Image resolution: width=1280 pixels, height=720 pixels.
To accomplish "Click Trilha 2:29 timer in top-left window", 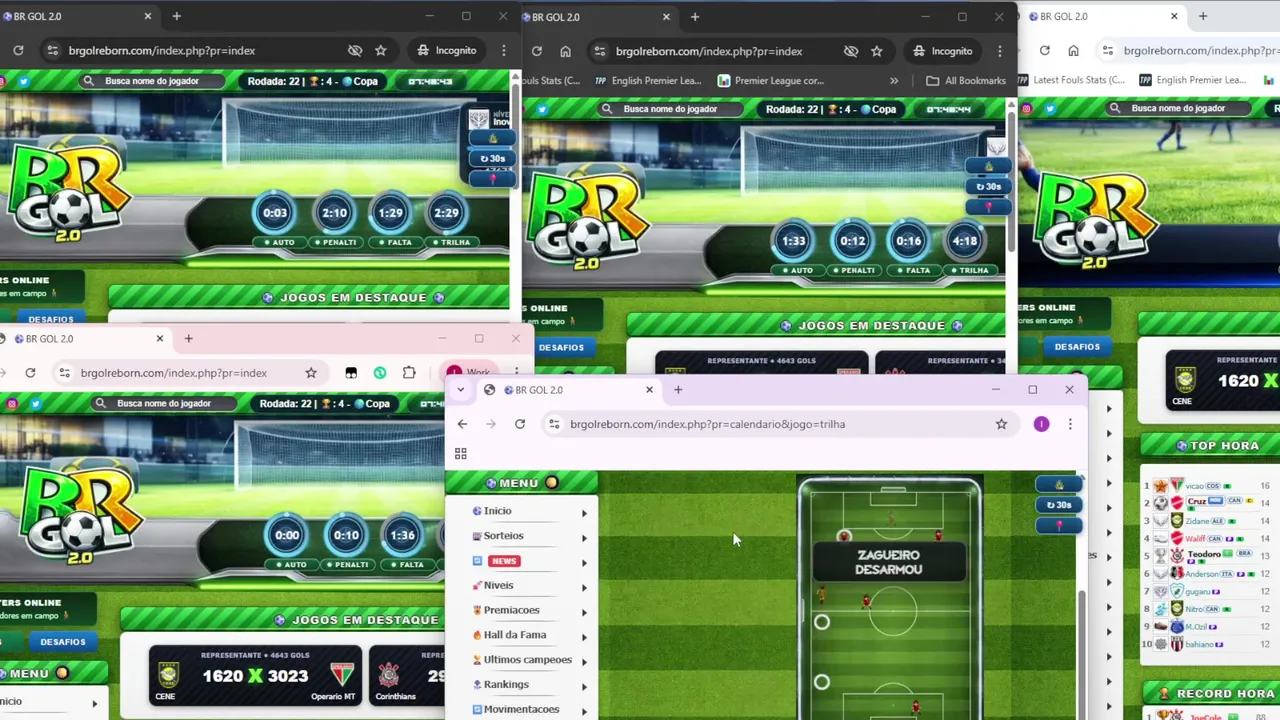I will [446, 213].
